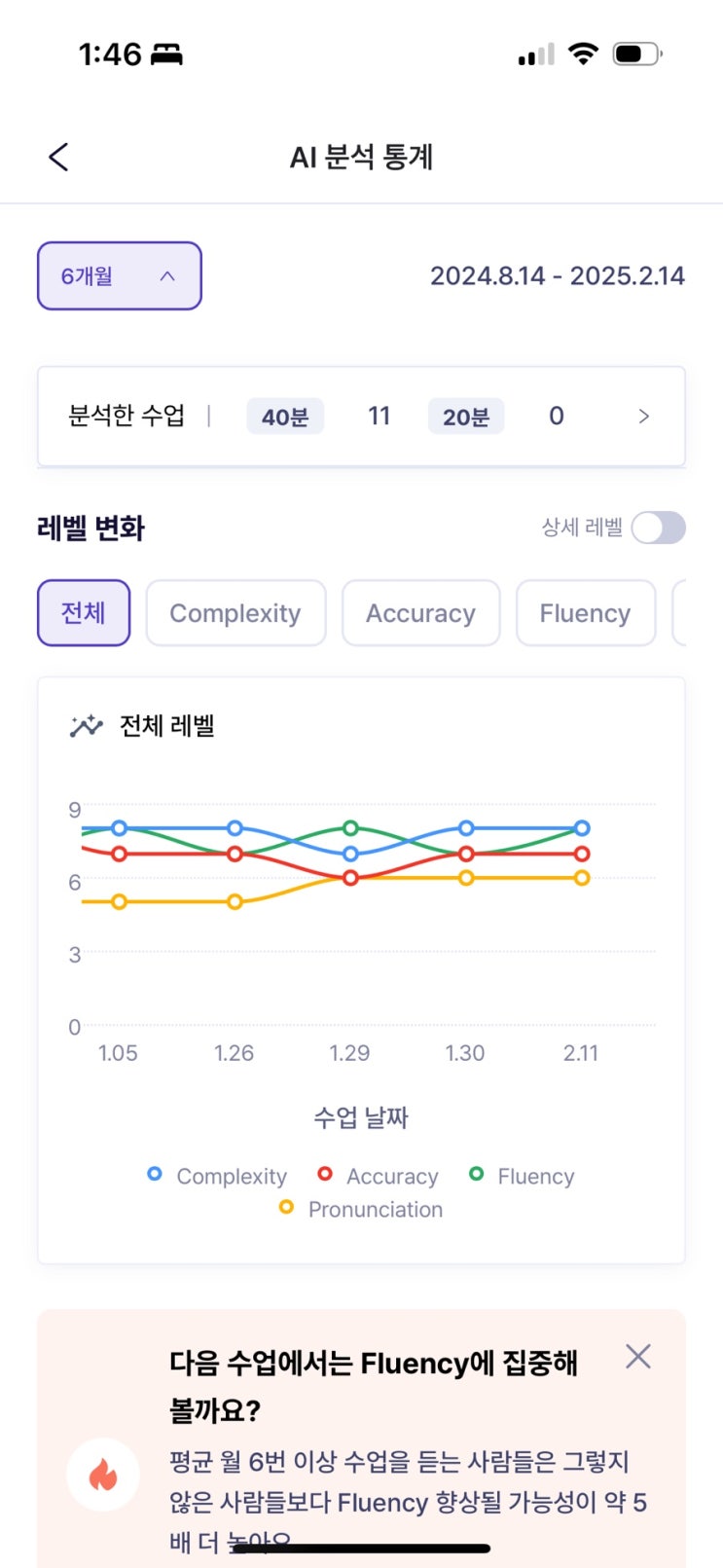Collapse the period selector via up chevron
The width and height of the screenshot is (723, 1568).
tap(167, 276)
